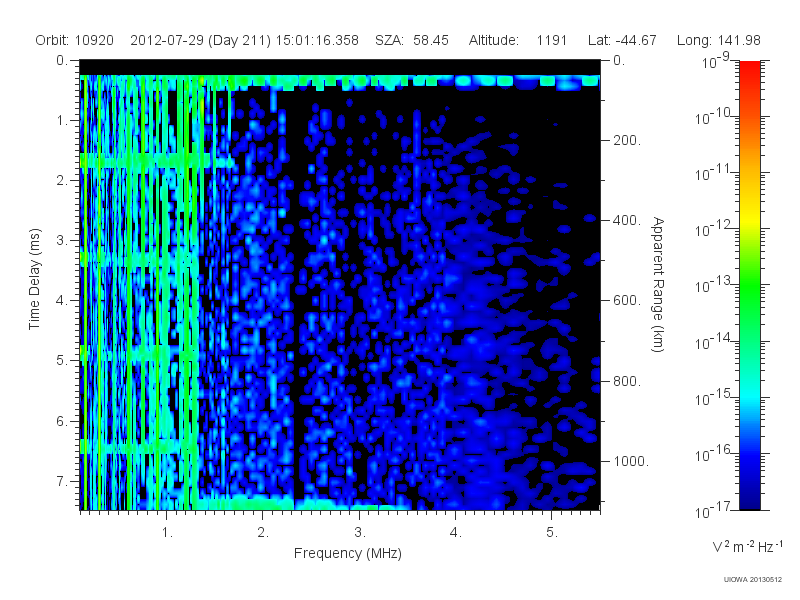Click the frequency tick label 5.

click(552, 533)
